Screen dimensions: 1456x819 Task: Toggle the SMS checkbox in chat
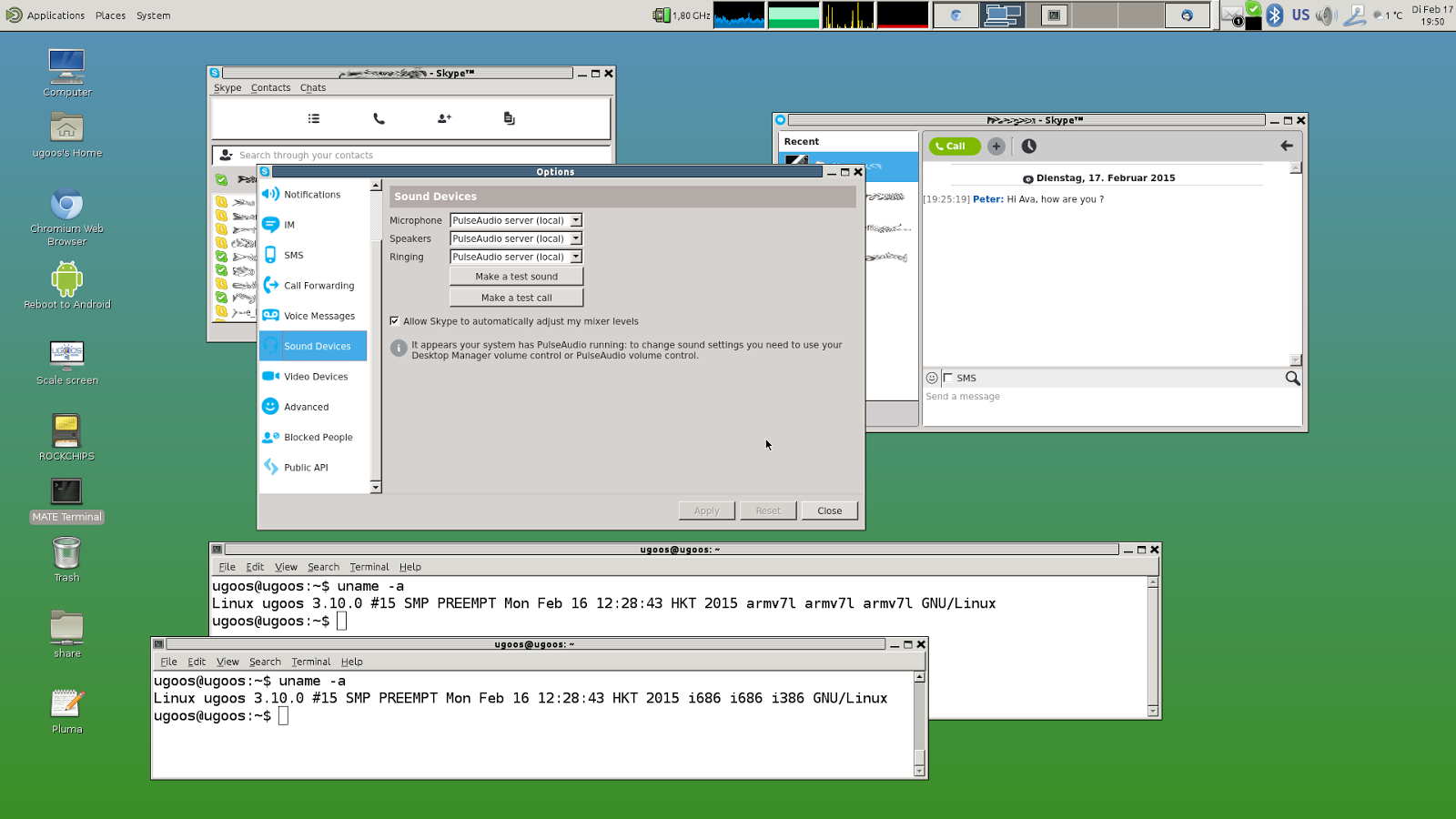pyautogui.click(x=948, y=378)
